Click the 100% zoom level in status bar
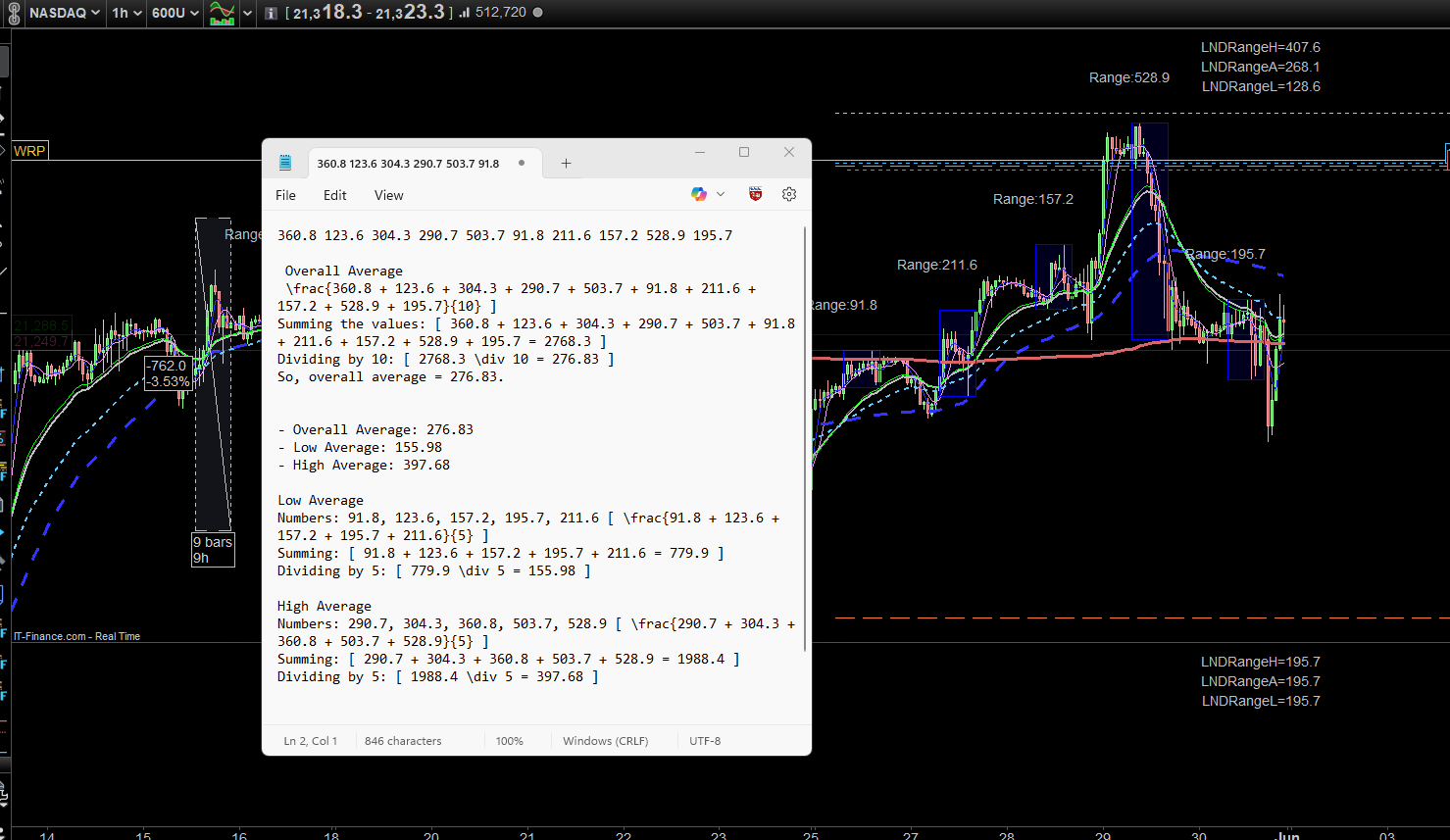This screenshot has height=840, width=1450. 509,741
